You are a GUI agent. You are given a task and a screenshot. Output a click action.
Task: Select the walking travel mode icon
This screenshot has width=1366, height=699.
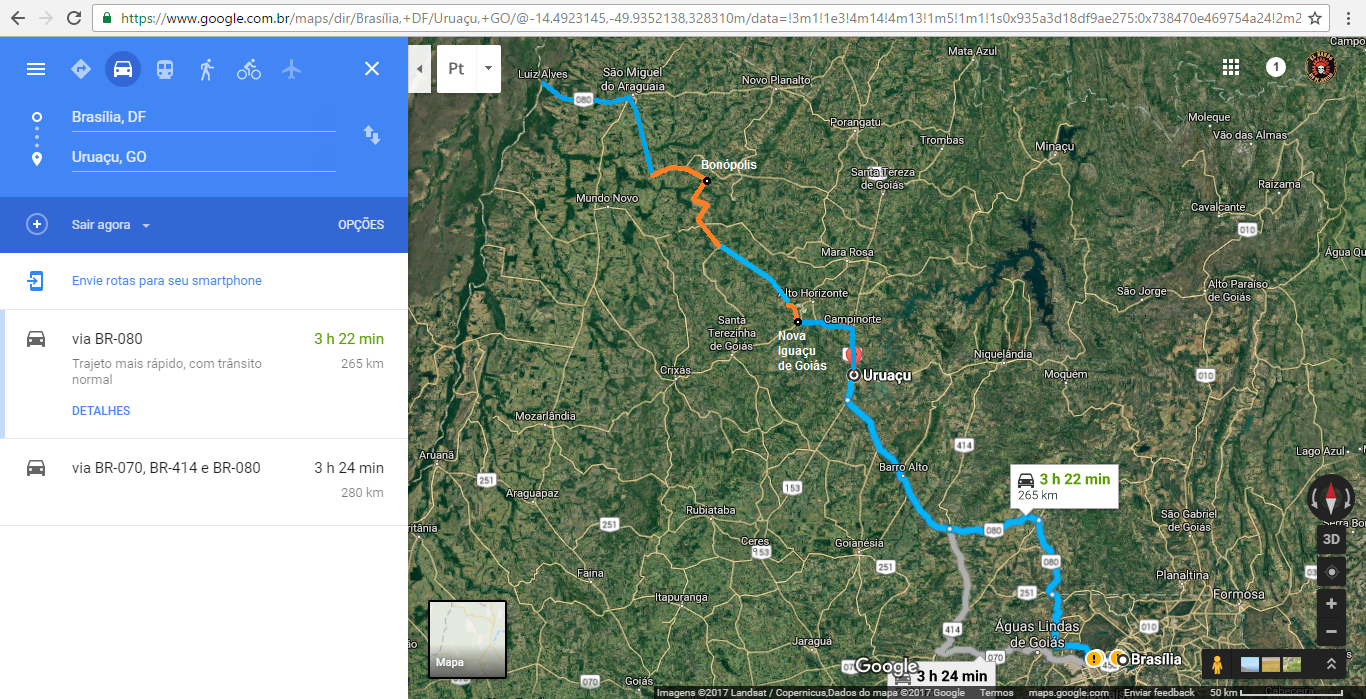tap(207, 69)
